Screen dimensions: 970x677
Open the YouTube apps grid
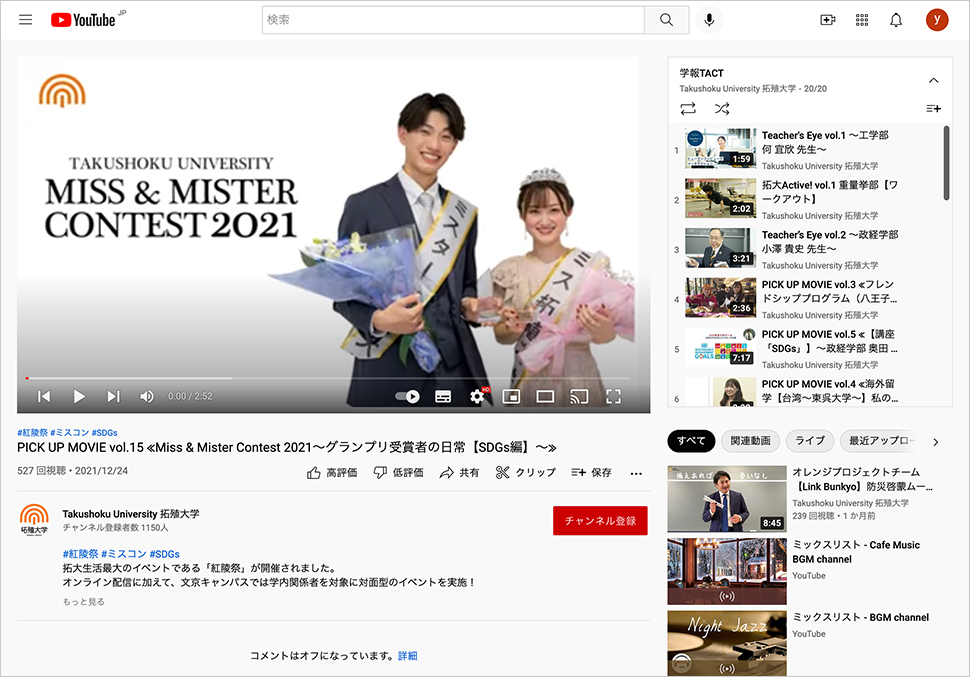pyautogui.click(x=862, y=20)
